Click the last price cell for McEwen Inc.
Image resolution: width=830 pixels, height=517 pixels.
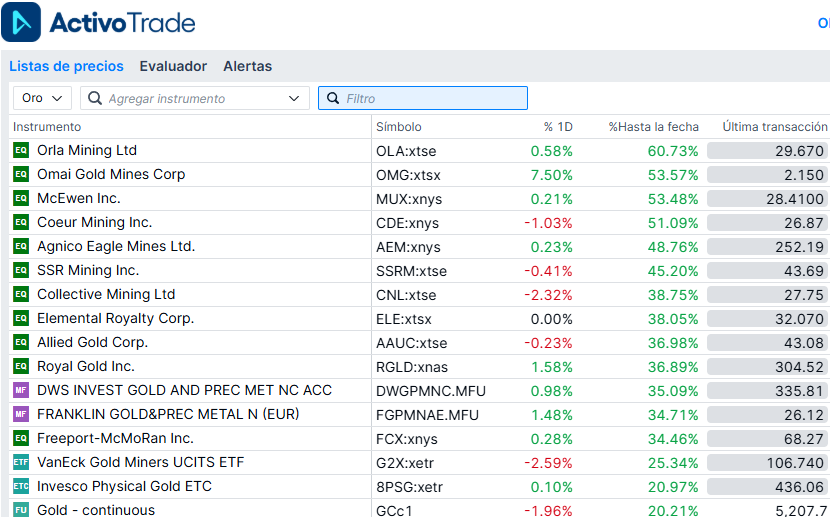tap(767, 199)
